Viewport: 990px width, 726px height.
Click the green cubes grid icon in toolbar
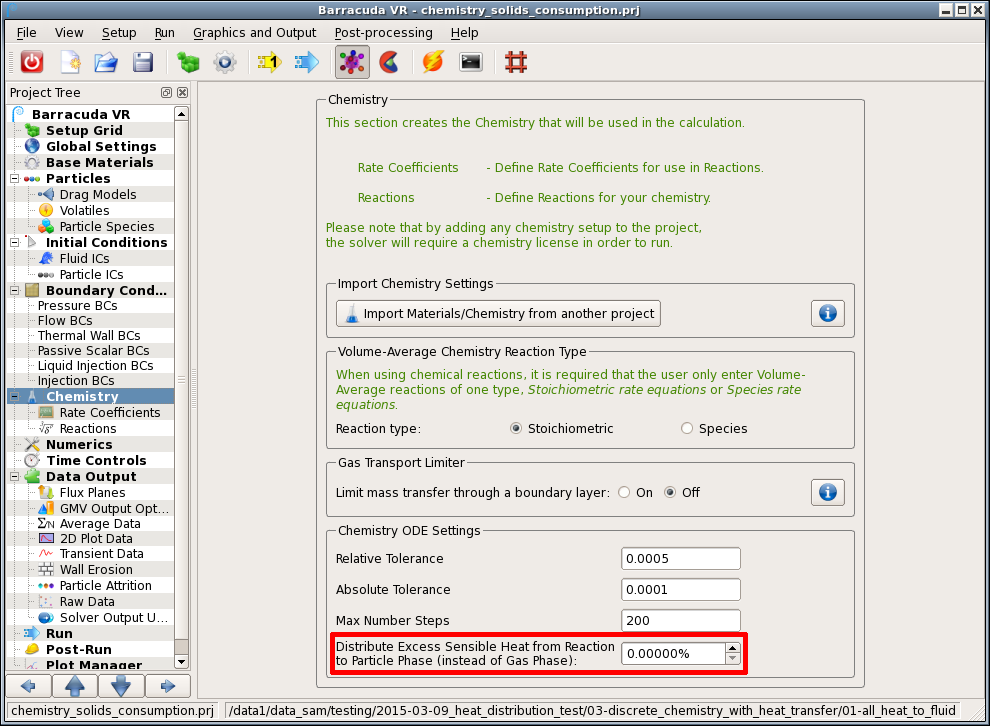point(187,62)
